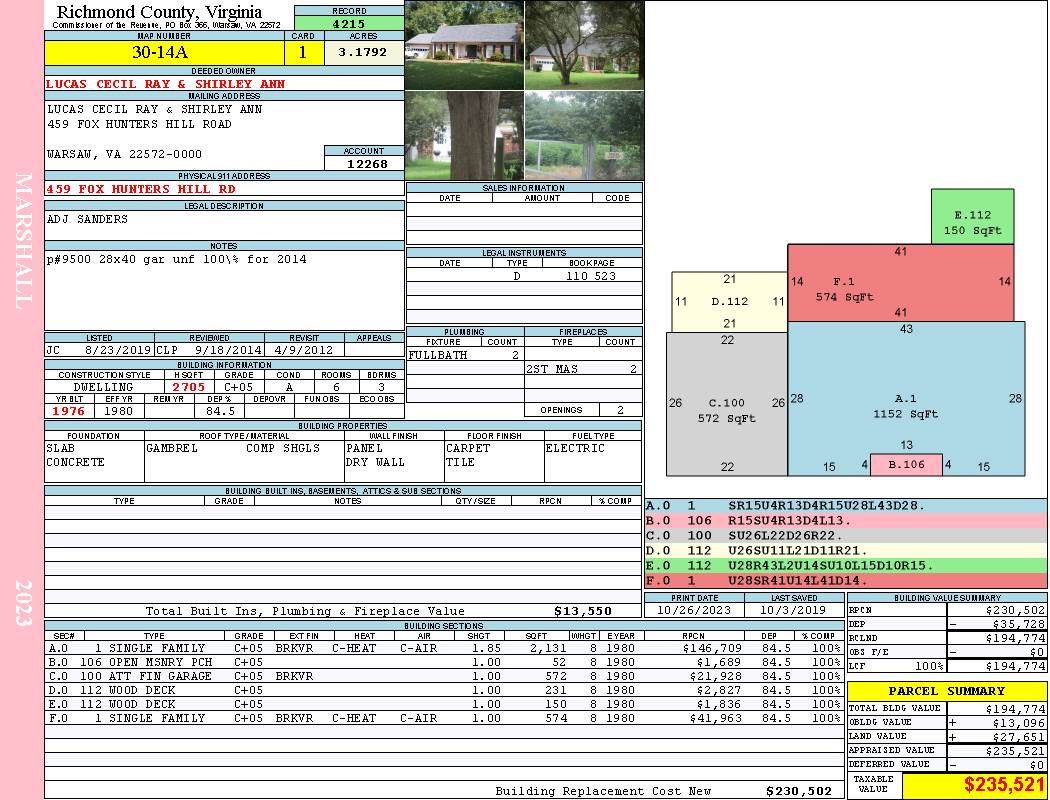Select 2ST MAS fireplace type
This screenshot has width=1050, height=800.
click(x=552, y=369)
